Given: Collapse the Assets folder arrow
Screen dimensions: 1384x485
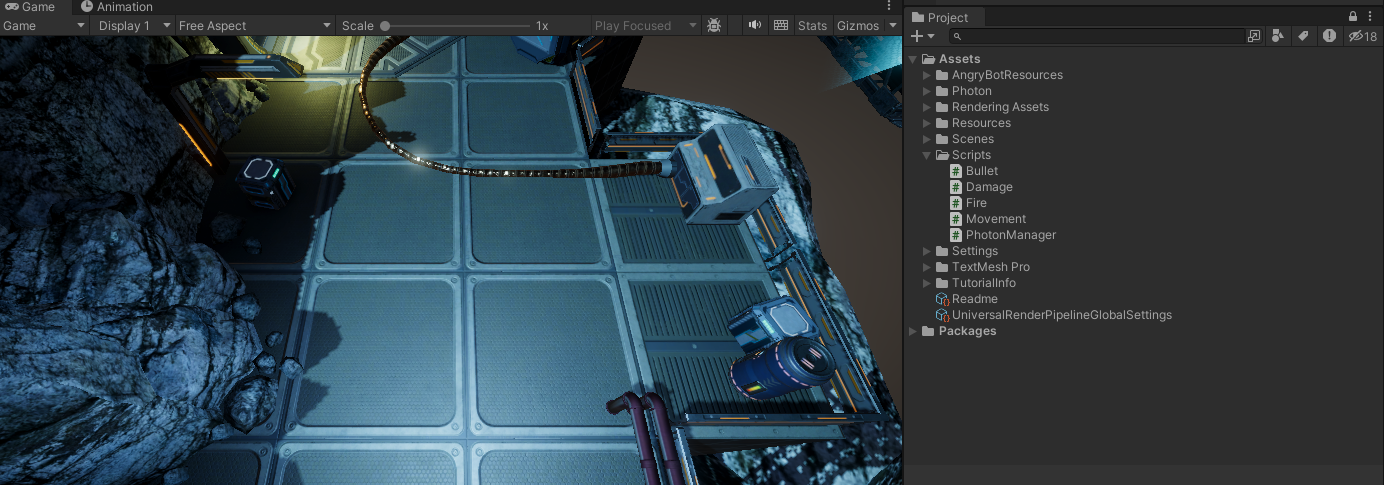Looking at the screenshot, I should pyautogui.click(x=913, y=59).
